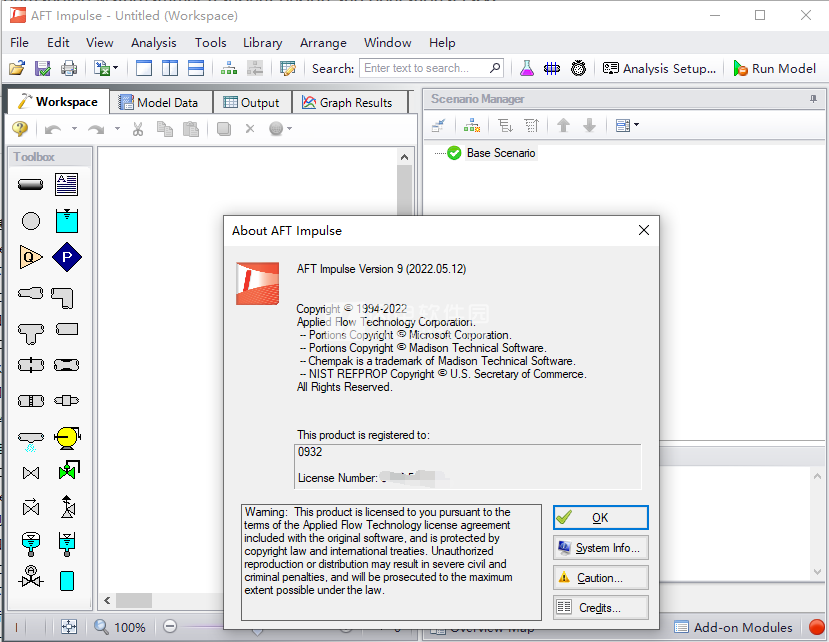Pick the plain Valve junction icon
The width and height of the screenshot is (829, 642).
pyautogui.click(x=31, y=473)
